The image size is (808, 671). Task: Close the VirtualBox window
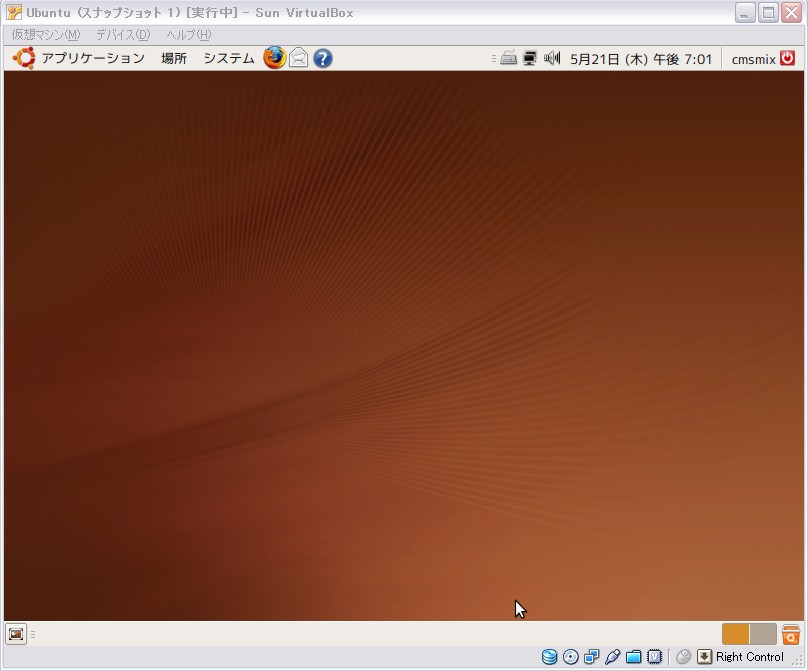[x=792, y=13]
